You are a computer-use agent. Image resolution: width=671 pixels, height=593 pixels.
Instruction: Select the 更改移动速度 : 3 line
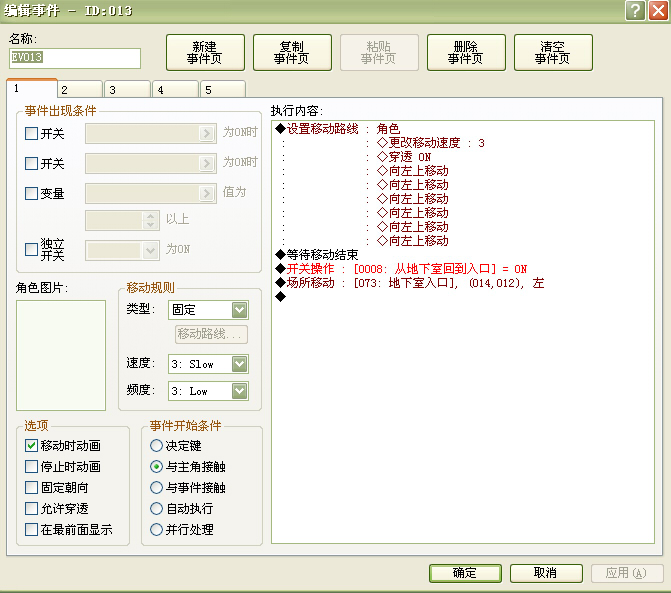431,143
